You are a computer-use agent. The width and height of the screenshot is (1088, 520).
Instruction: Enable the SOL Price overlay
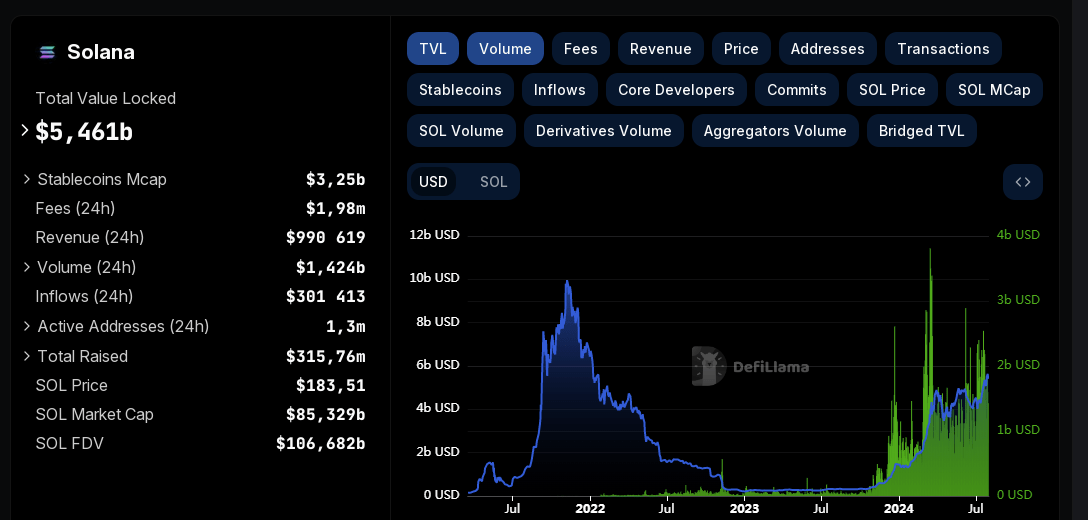(x=891, y=90)
